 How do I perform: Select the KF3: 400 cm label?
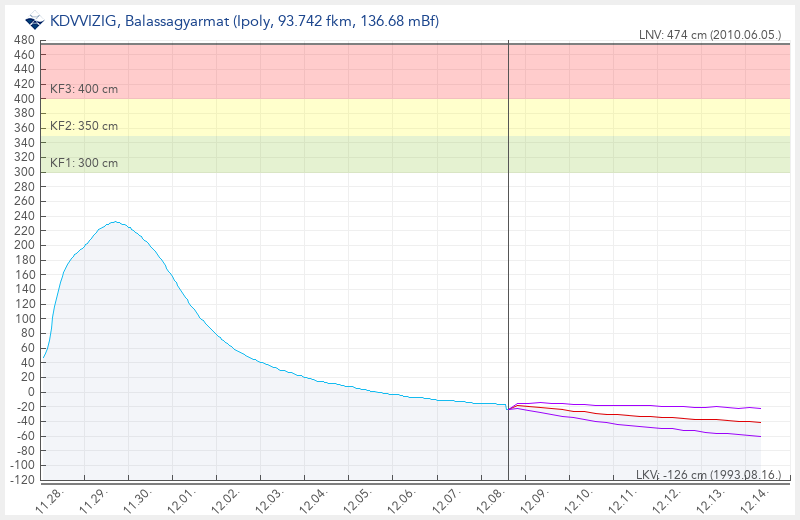84,89
